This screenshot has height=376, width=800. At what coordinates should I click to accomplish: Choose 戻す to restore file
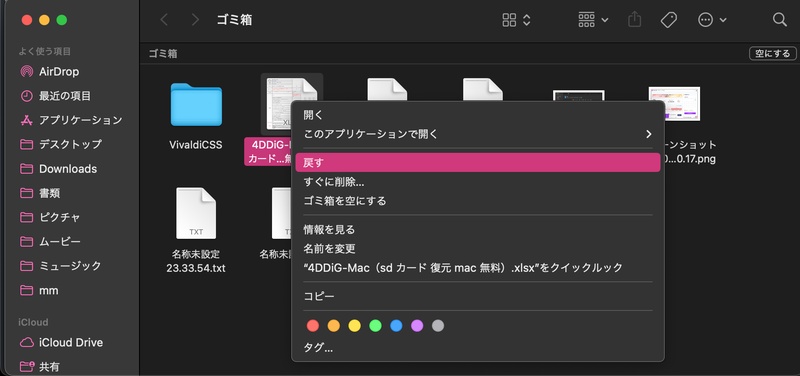[478, 163]
